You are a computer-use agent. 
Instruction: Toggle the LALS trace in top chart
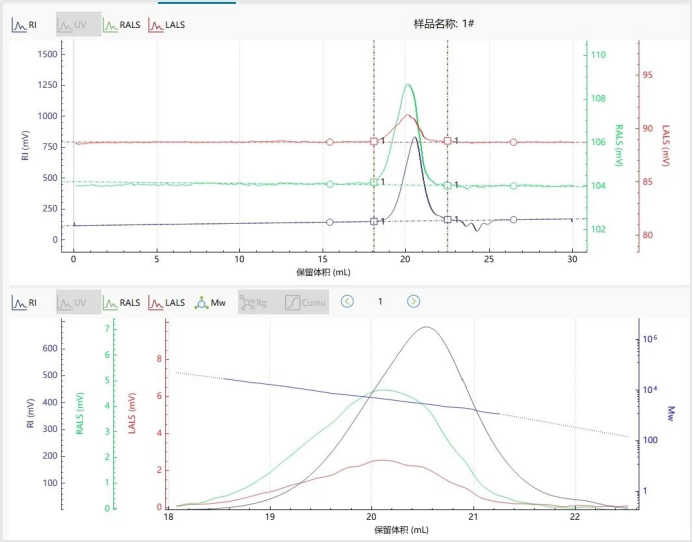coord(167,23)
